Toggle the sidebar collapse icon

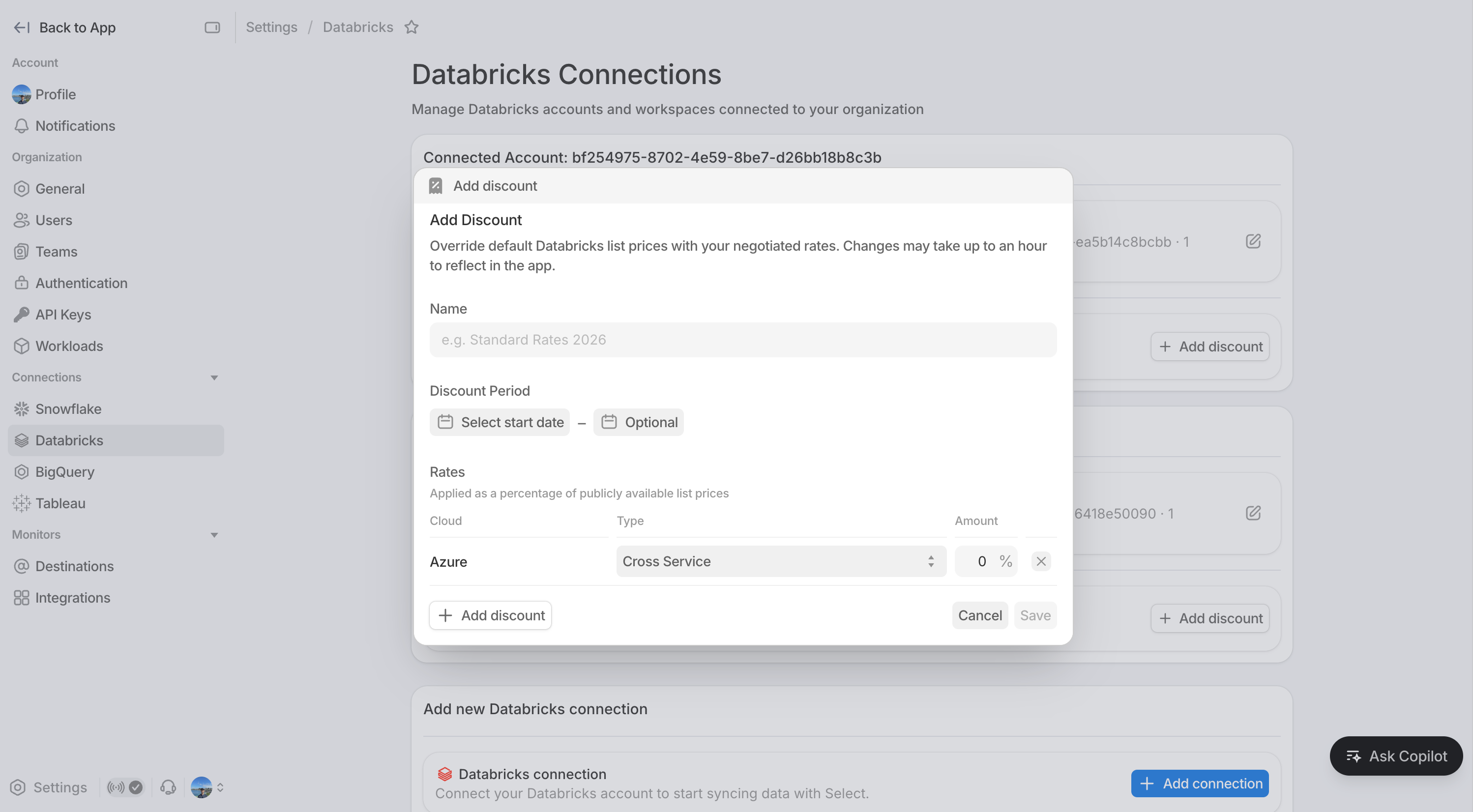(212, 28)
